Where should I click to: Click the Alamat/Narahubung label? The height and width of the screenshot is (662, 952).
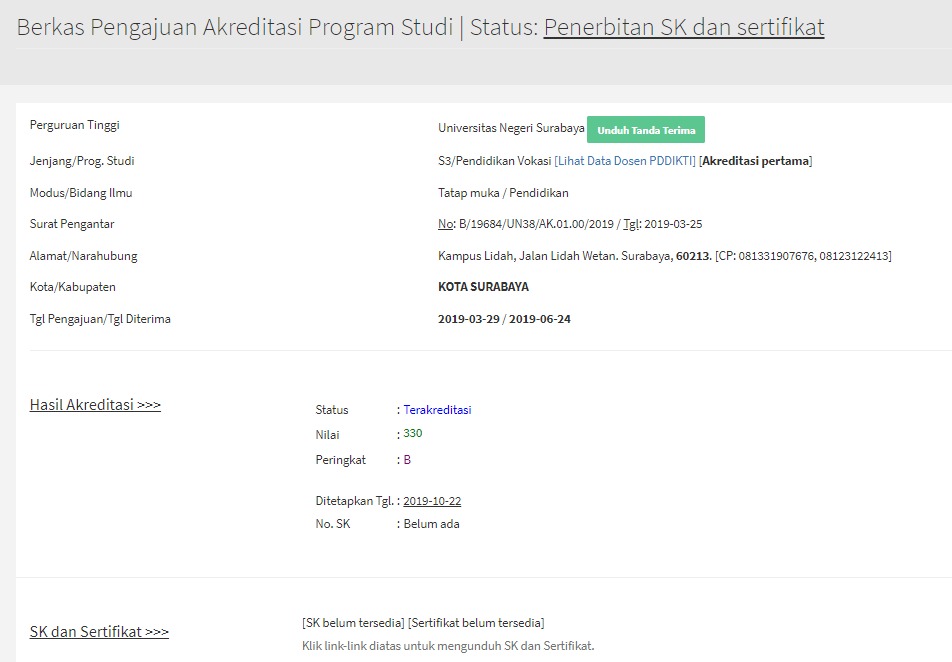click(83, 256)
